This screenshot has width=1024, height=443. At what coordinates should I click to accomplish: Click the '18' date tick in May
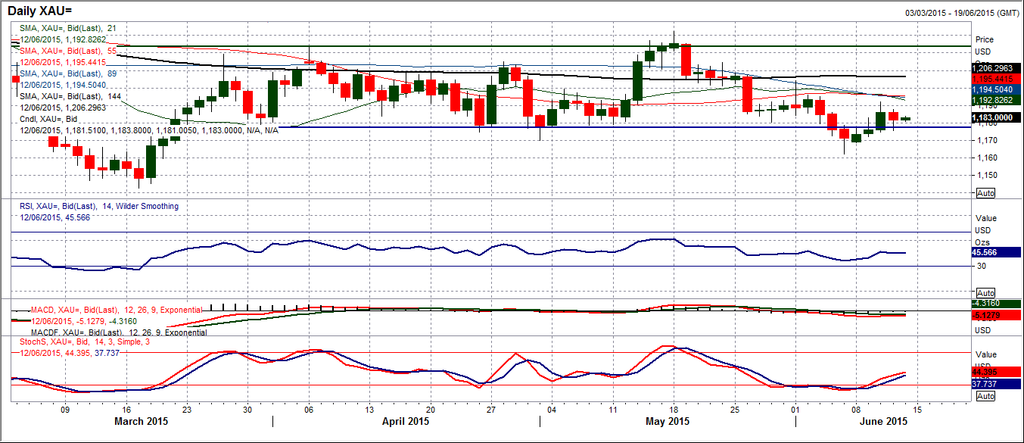pyautogui.click(x=674, y=410)
